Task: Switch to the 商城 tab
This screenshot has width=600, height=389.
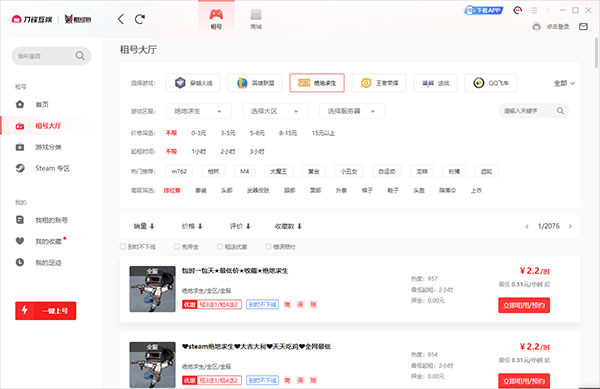Action: 256,19
